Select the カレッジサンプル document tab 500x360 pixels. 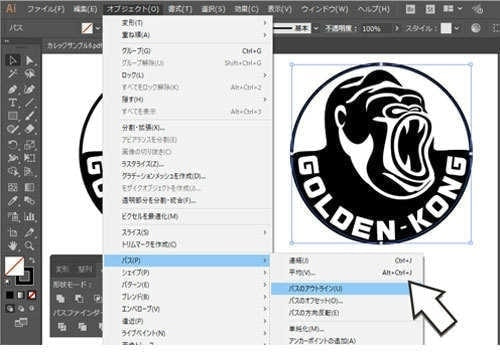click(x=74, y=45)
